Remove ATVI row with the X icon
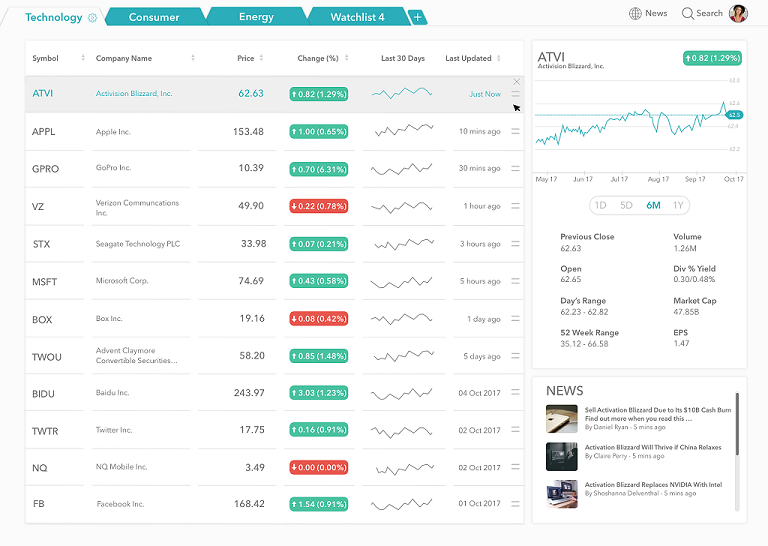768x546 pixels. 516,81
